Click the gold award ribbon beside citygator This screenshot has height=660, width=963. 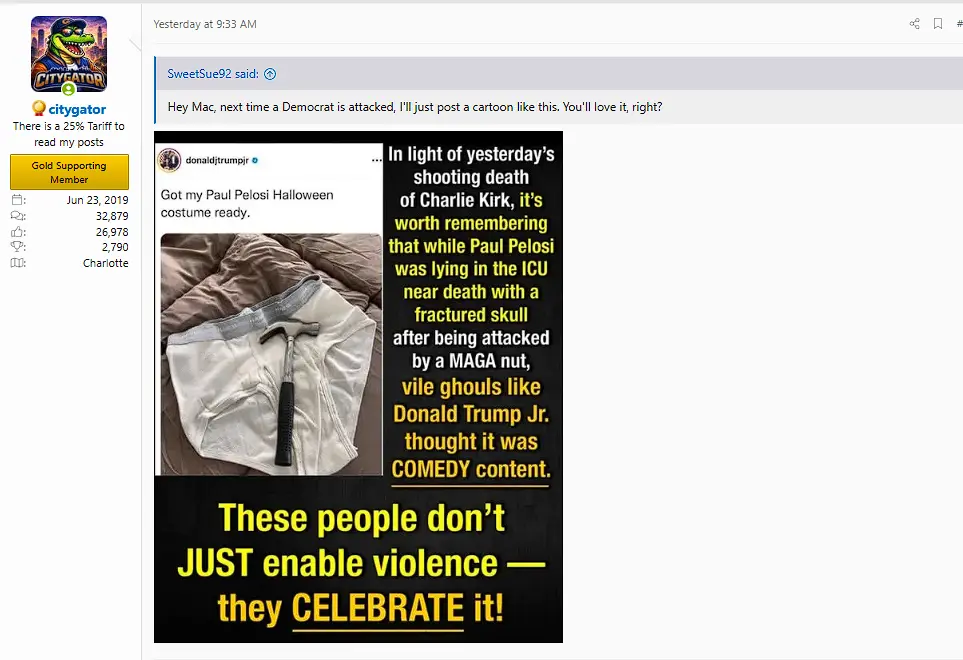[39, 108]
